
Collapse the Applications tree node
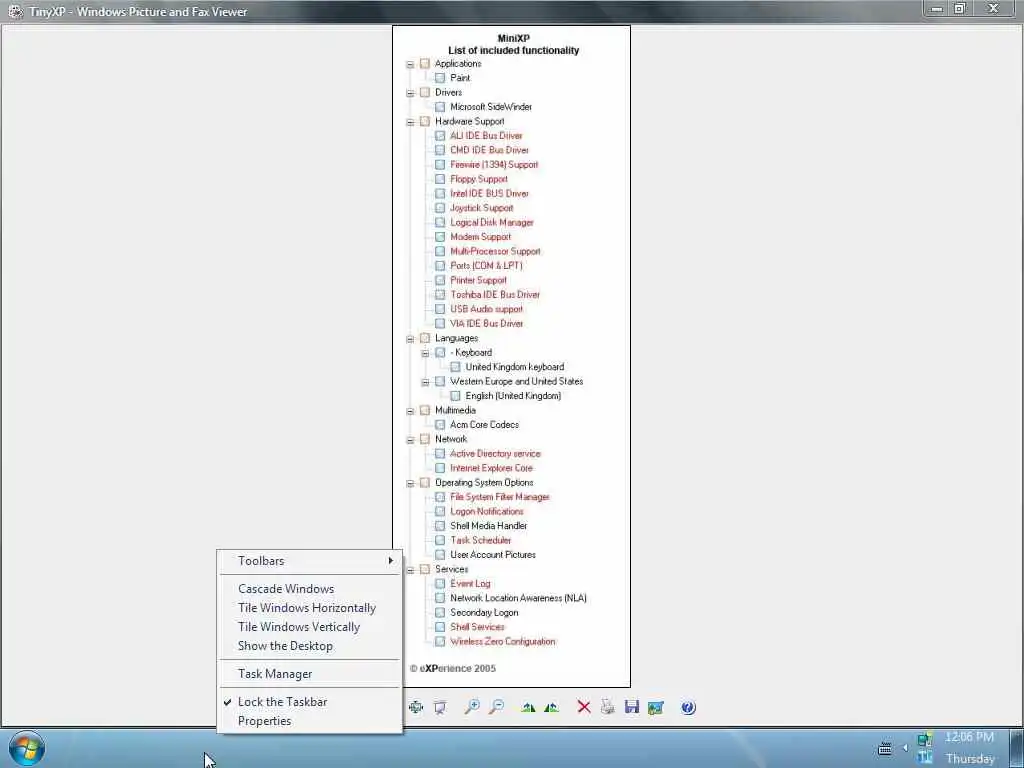coord(410,64)
